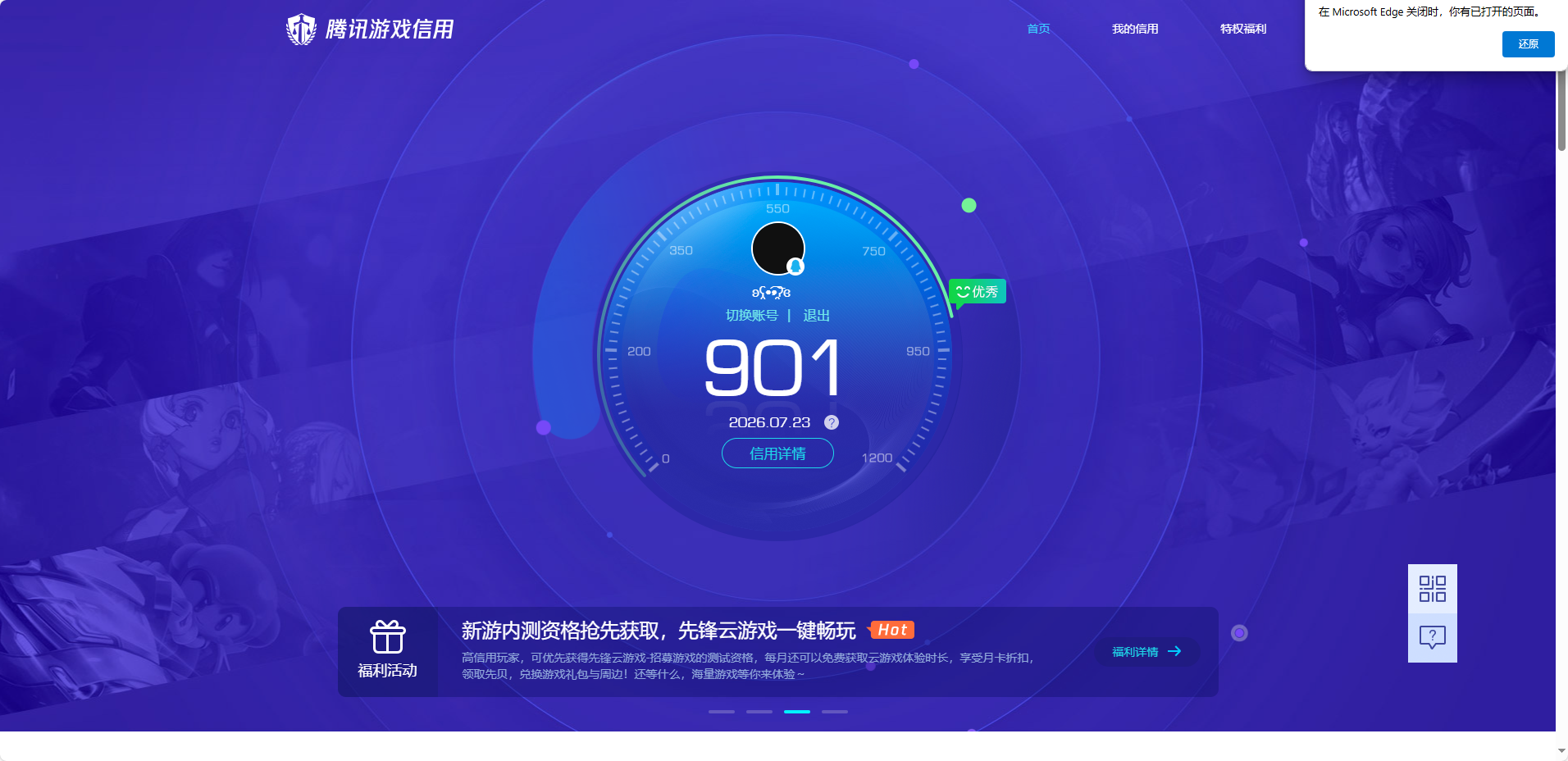Viewport: 1568px width, 761px height.
Task: Click the green 优秀 rating badge
Action: point(978,292)
